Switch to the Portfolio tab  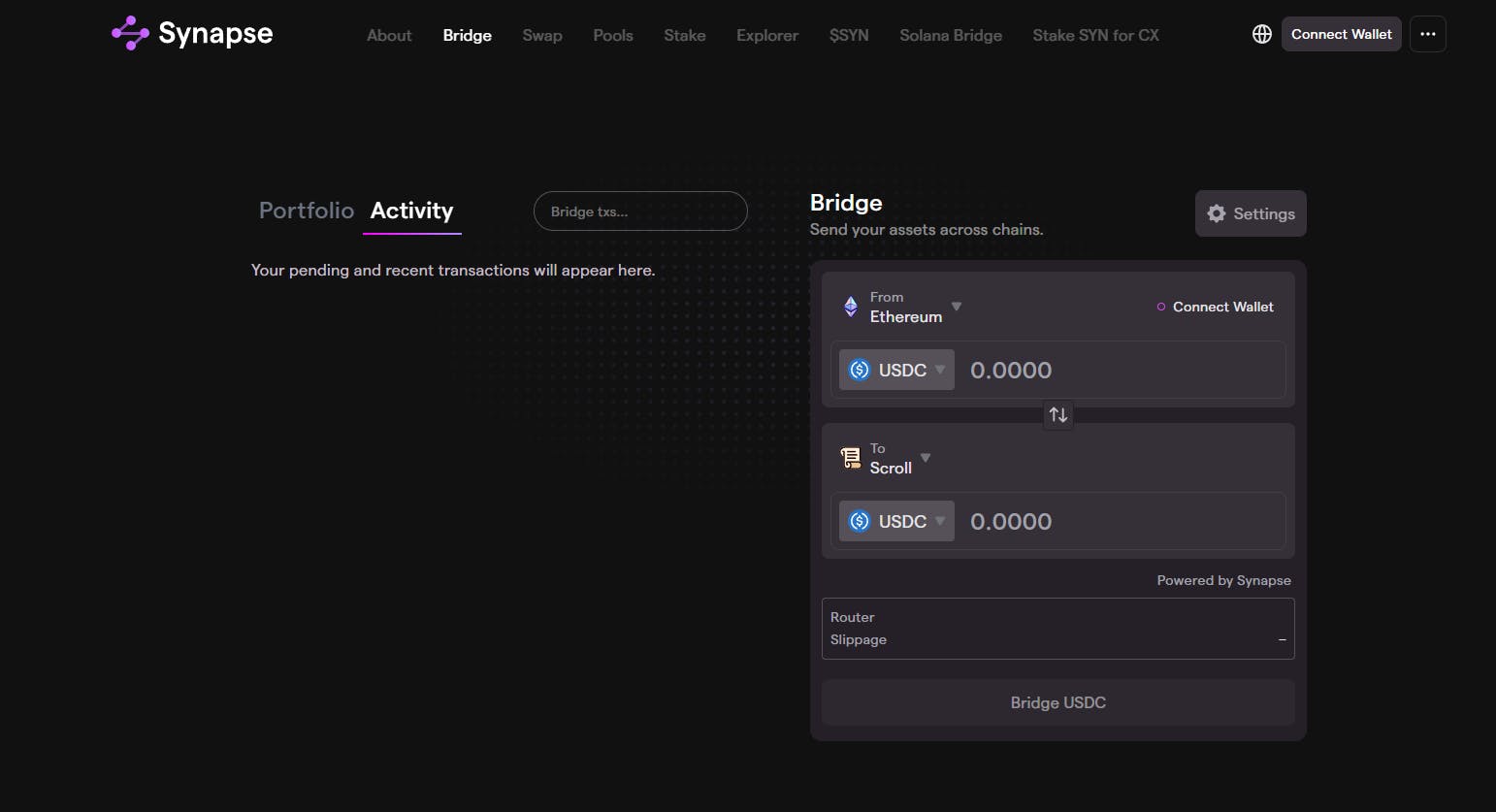(306, 210)
